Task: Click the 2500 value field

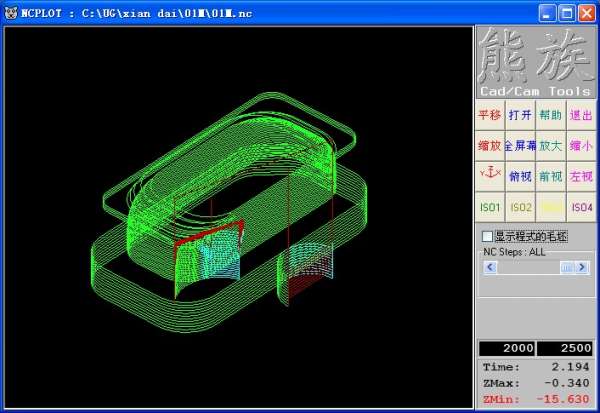Action: pos(564,348)
